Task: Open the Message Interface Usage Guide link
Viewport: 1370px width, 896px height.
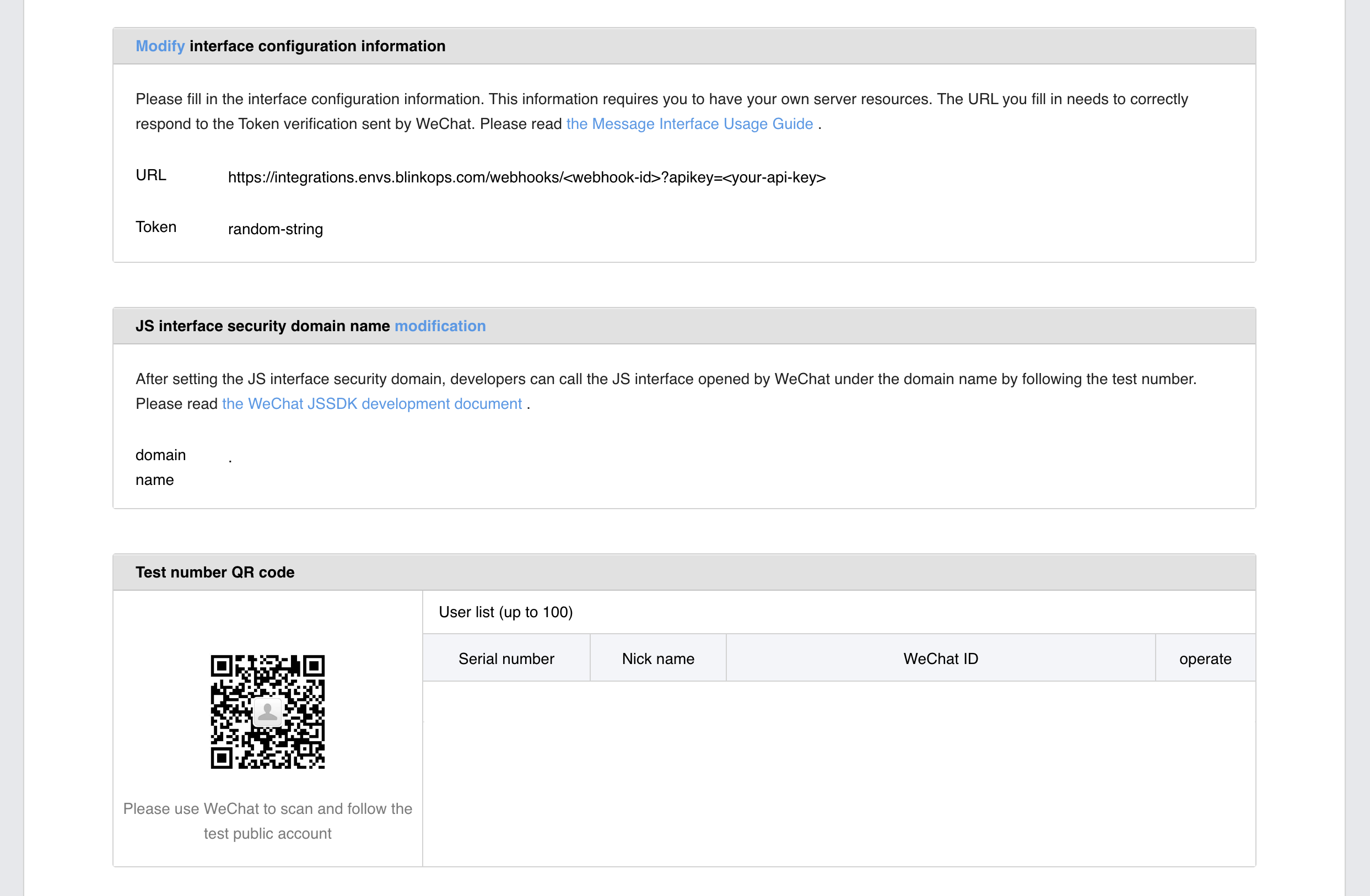Action: 689,124
